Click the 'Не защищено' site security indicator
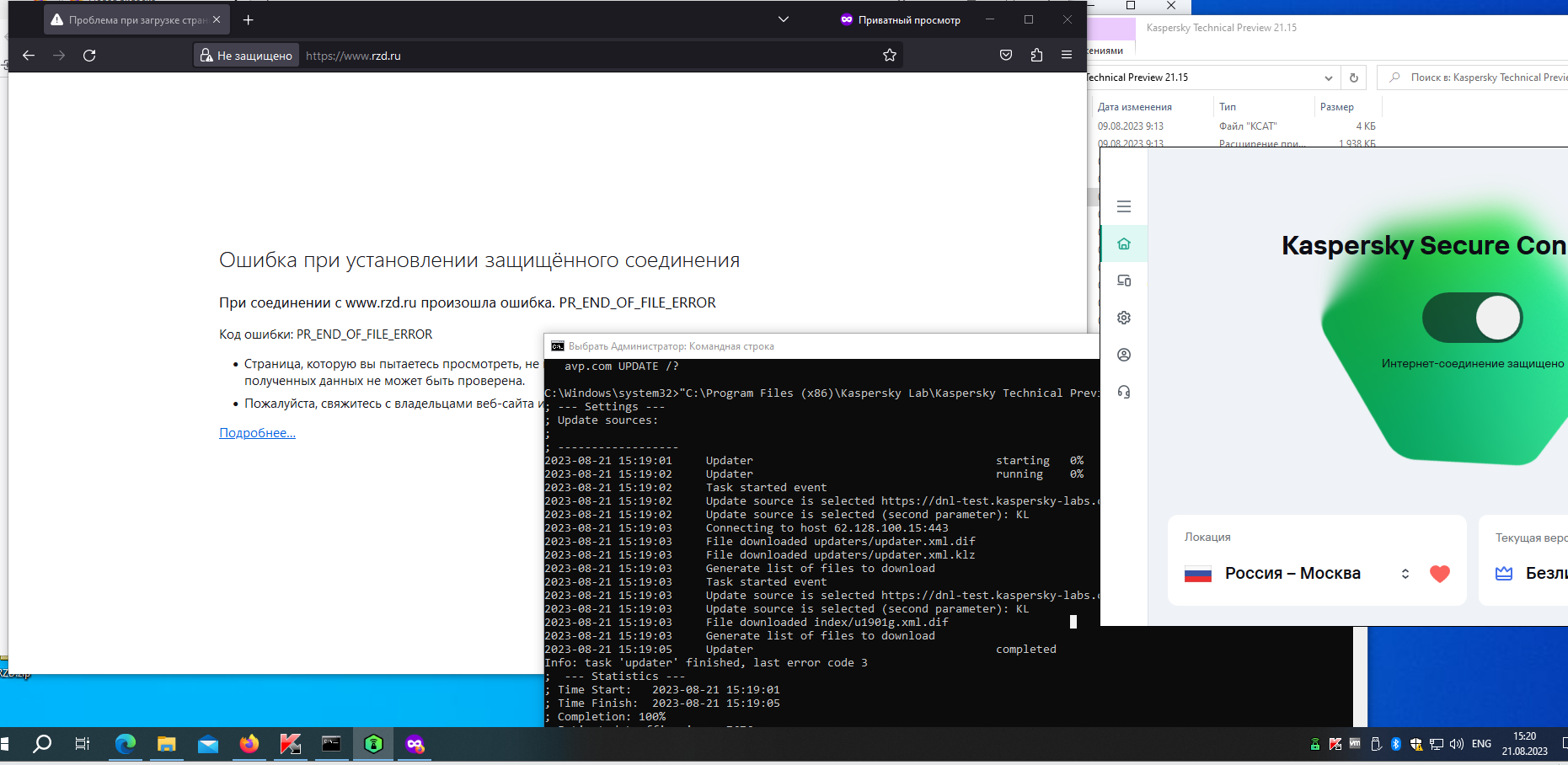The image size is (1568, 765). click(x=246, y=56)
